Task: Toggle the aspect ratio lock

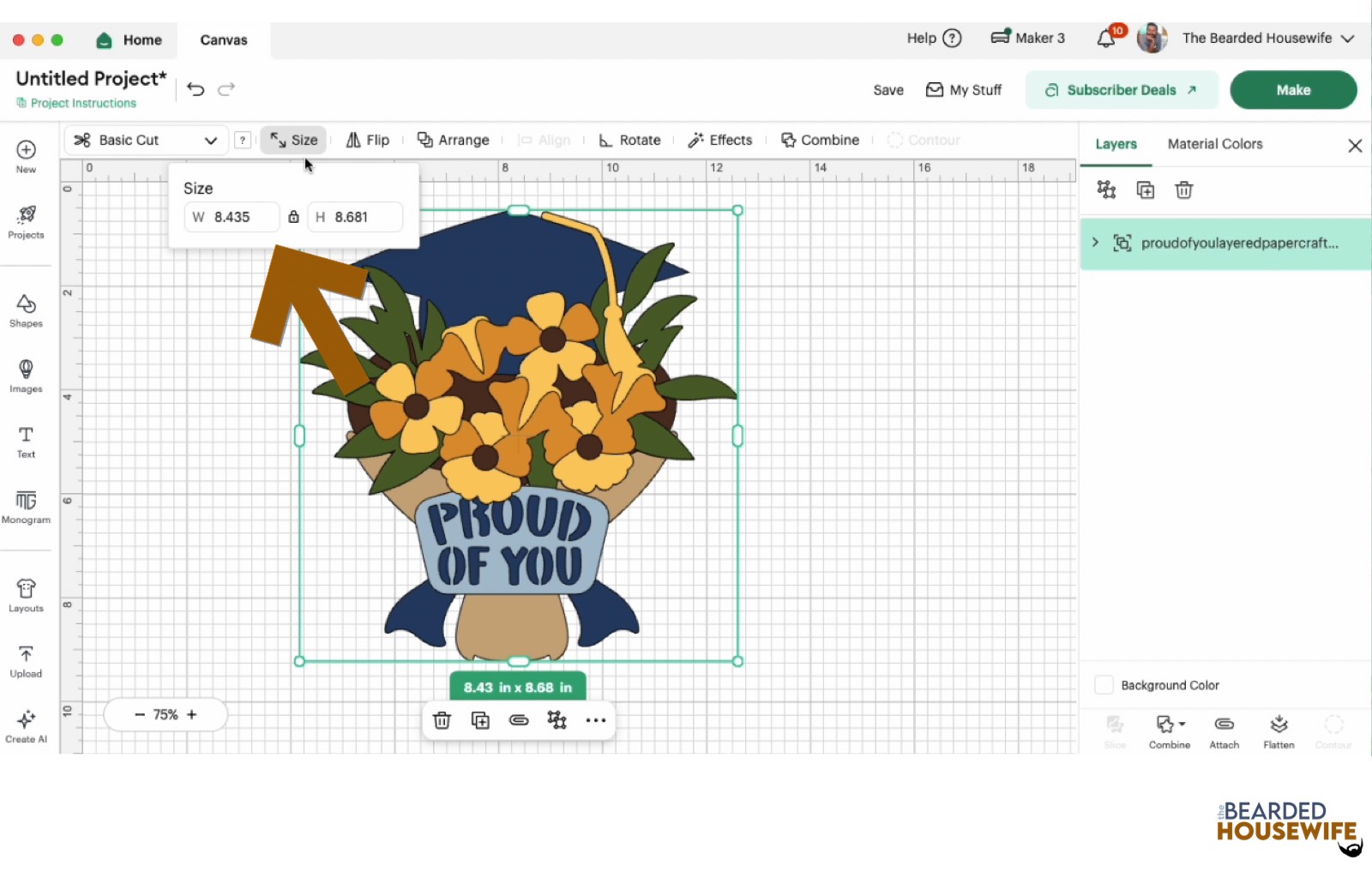Action: 293,217
